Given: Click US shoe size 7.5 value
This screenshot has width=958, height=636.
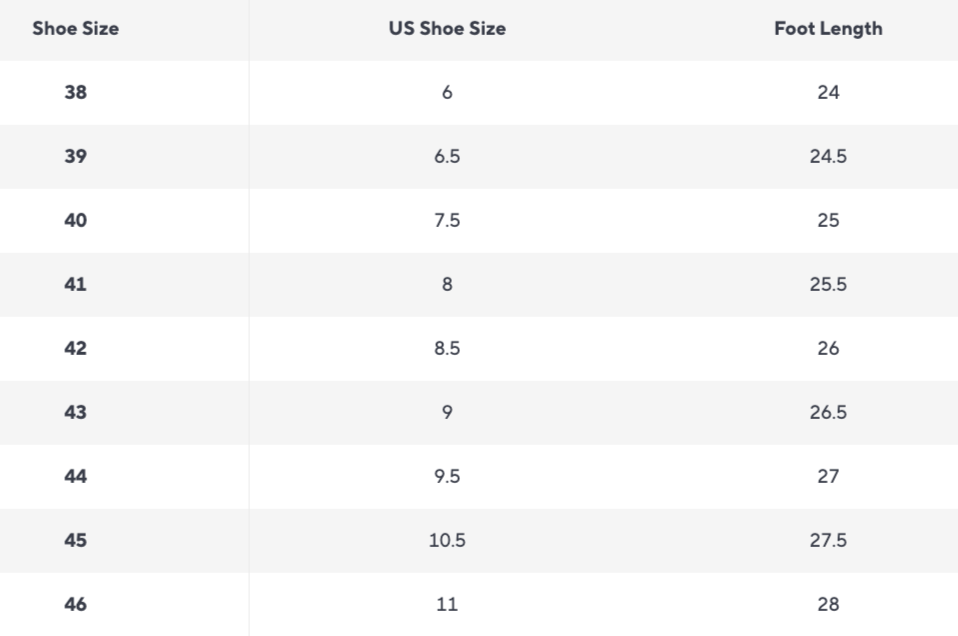Looking at the screenshot, I should pyautogui.click(x=447, y=221).
